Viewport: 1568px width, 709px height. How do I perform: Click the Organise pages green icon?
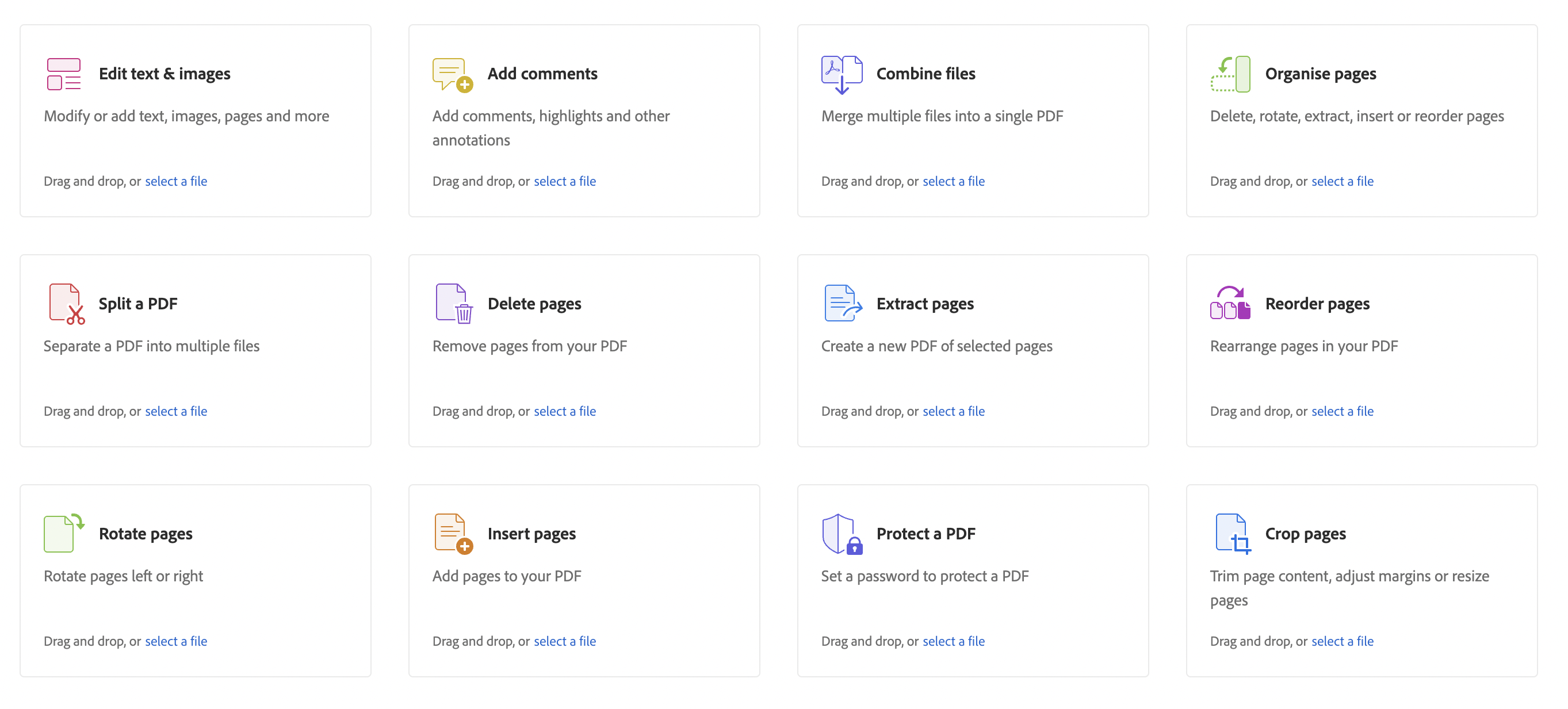pos(1230,74)
